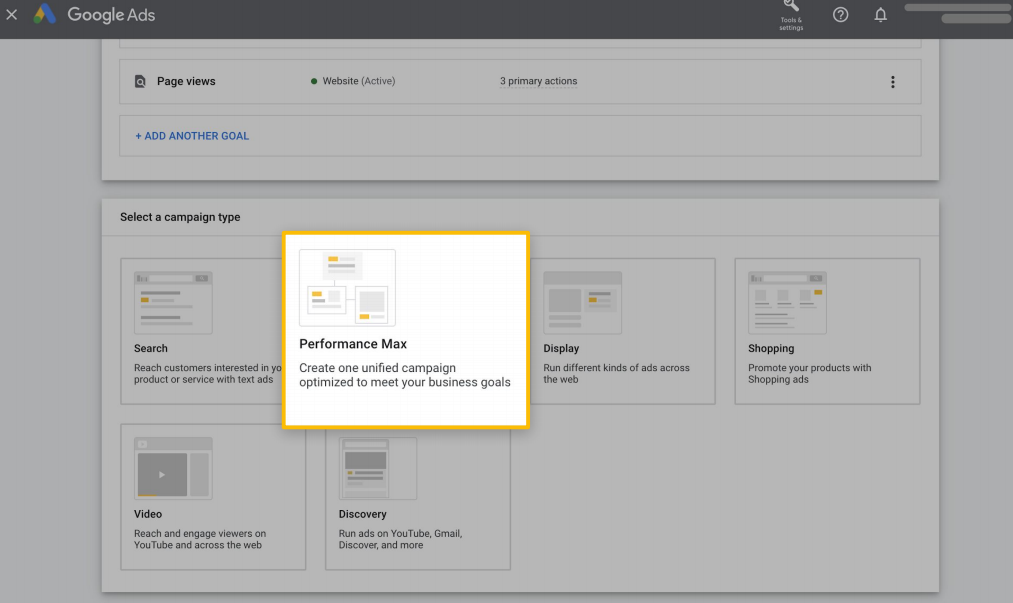Select the Performance Max campaign type
The width and height of the screenshot is (1013, 603).
point(406,330)
